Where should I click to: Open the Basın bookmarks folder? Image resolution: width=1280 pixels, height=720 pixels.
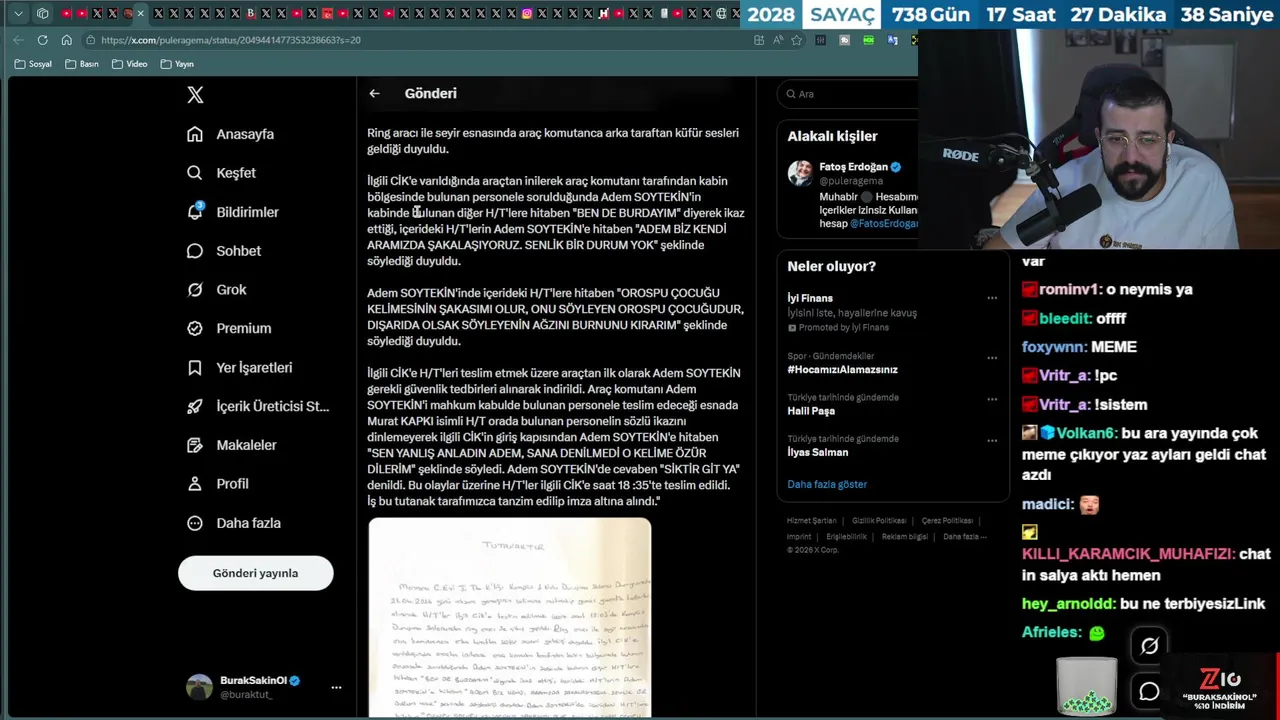(82, 64)
